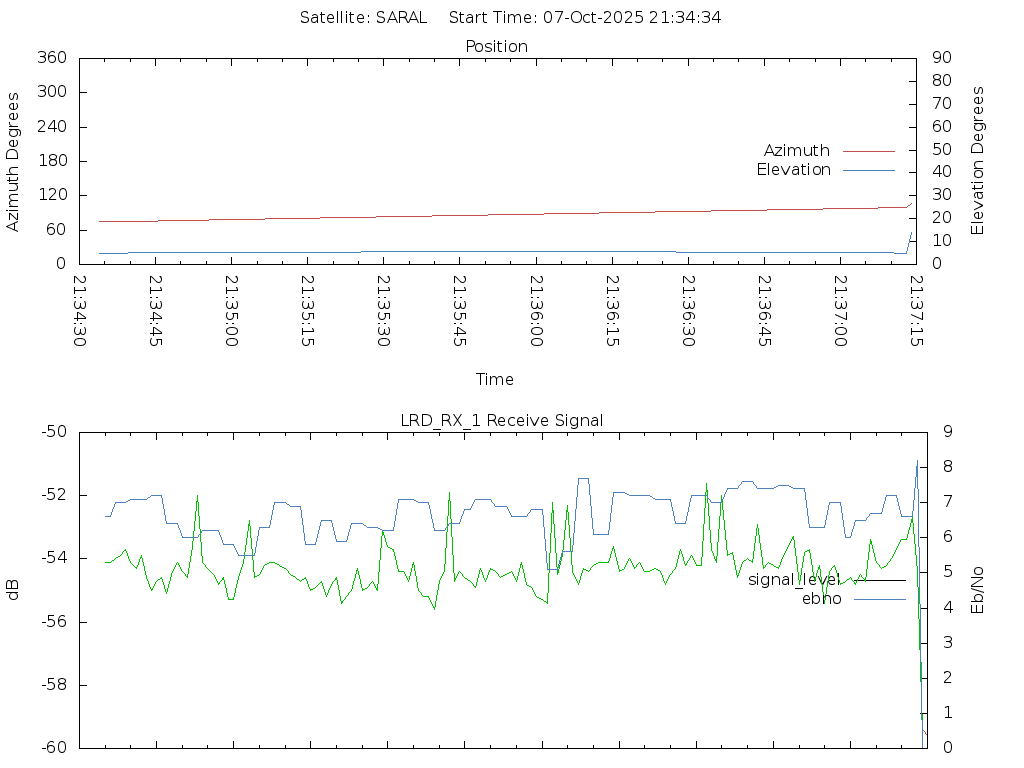This screenshot has width=1024, height=768.
Task: Click the dB axis label
Action: click(13, 589)
